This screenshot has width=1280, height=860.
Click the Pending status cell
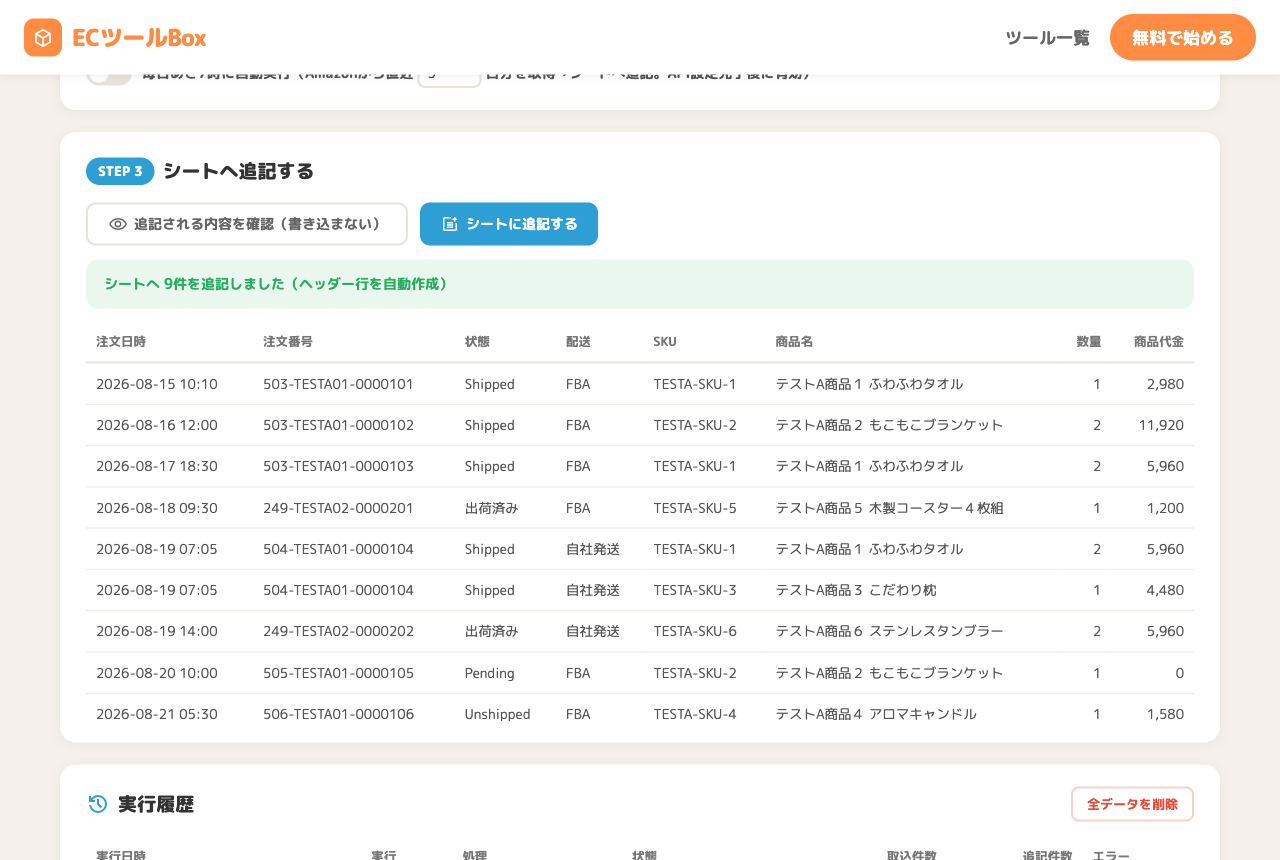tap(490, 673)
